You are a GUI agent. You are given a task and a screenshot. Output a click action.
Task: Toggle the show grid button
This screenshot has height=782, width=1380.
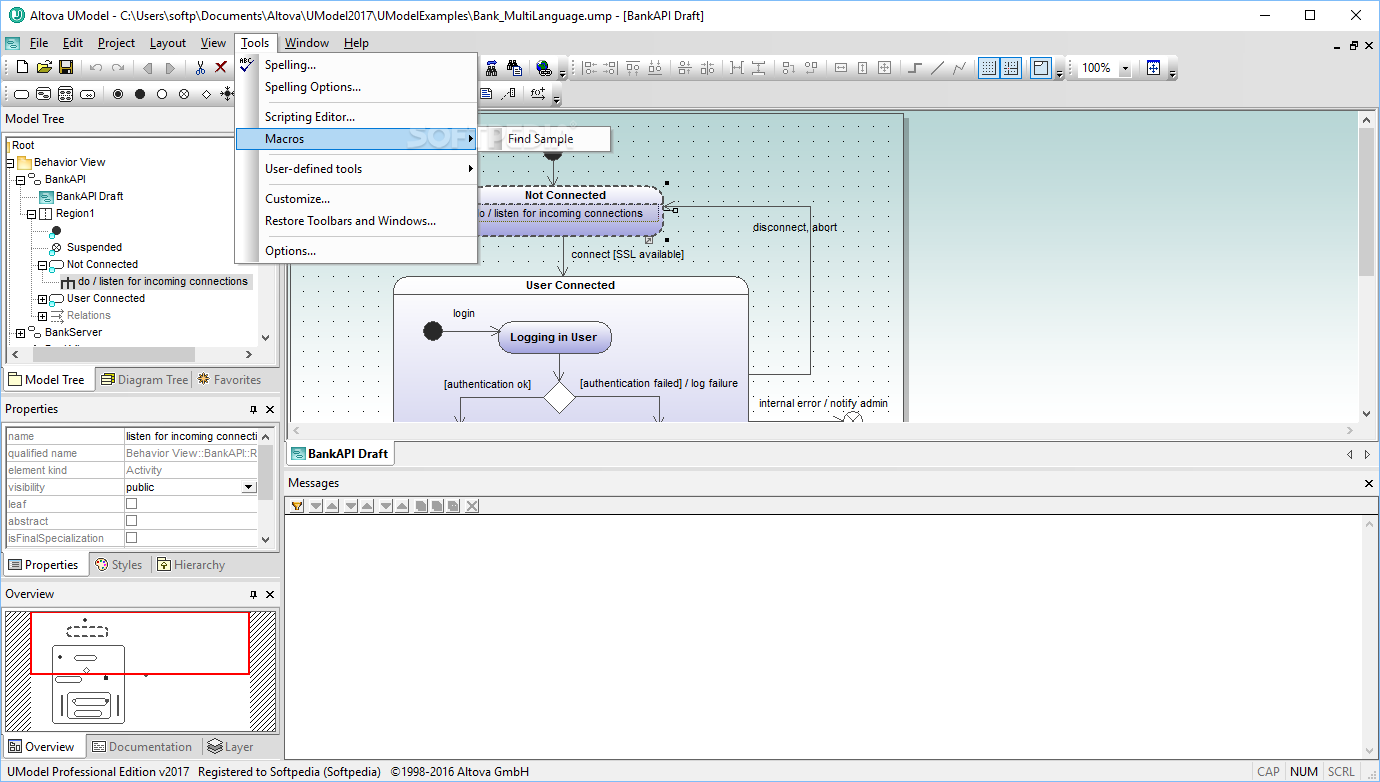click(988, 67)
